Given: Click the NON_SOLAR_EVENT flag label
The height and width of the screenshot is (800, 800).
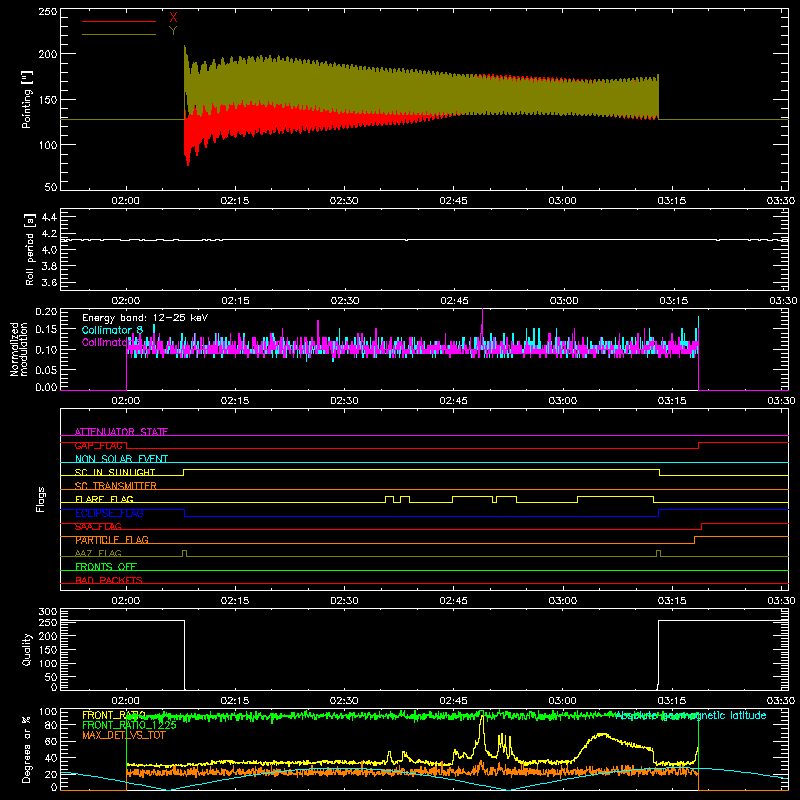Looking at the screenshot, I should [x=121, y=459].
